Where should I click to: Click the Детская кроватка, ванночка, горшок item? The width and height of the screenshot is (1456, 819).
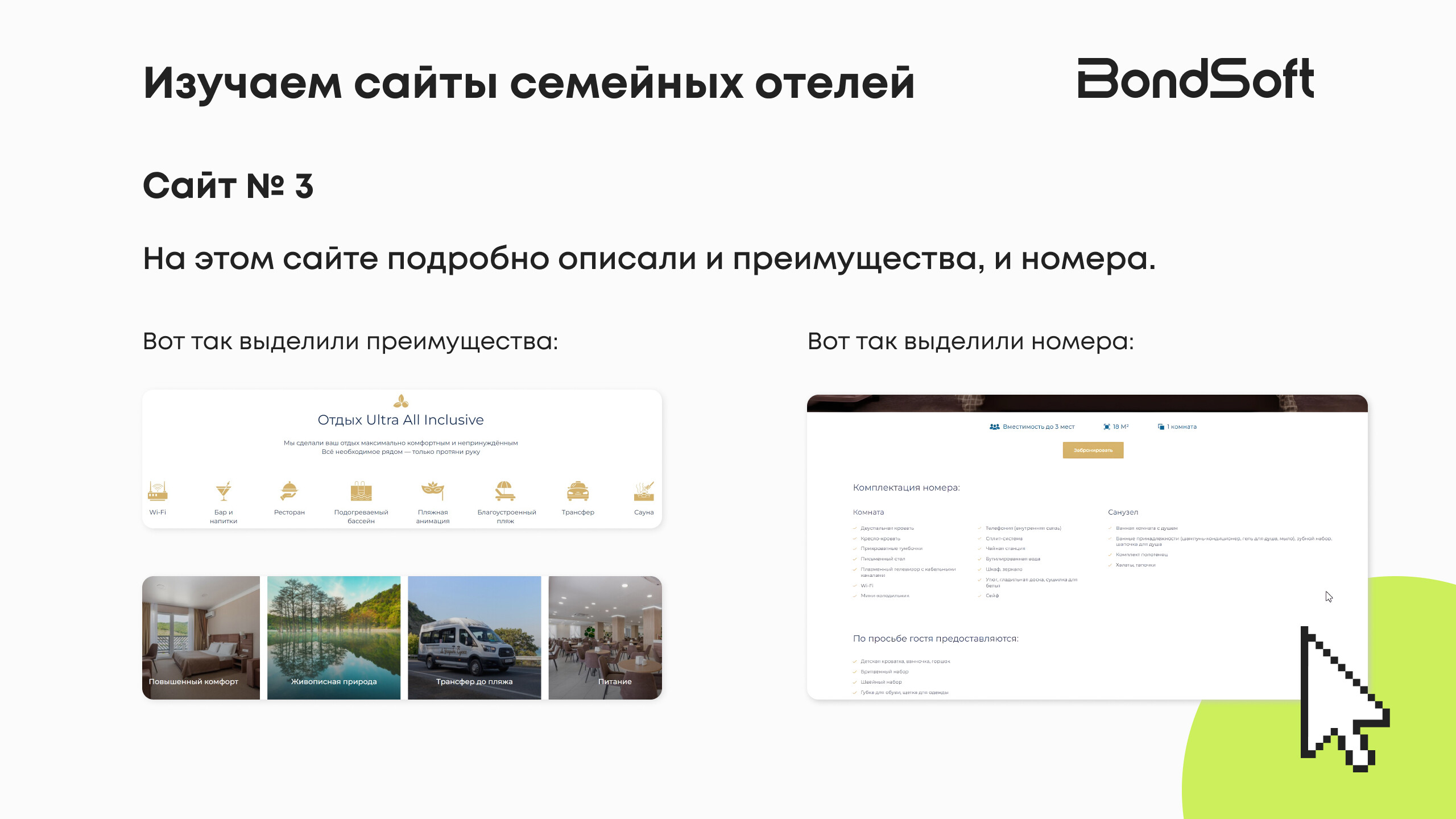click(x=905, y=661)
